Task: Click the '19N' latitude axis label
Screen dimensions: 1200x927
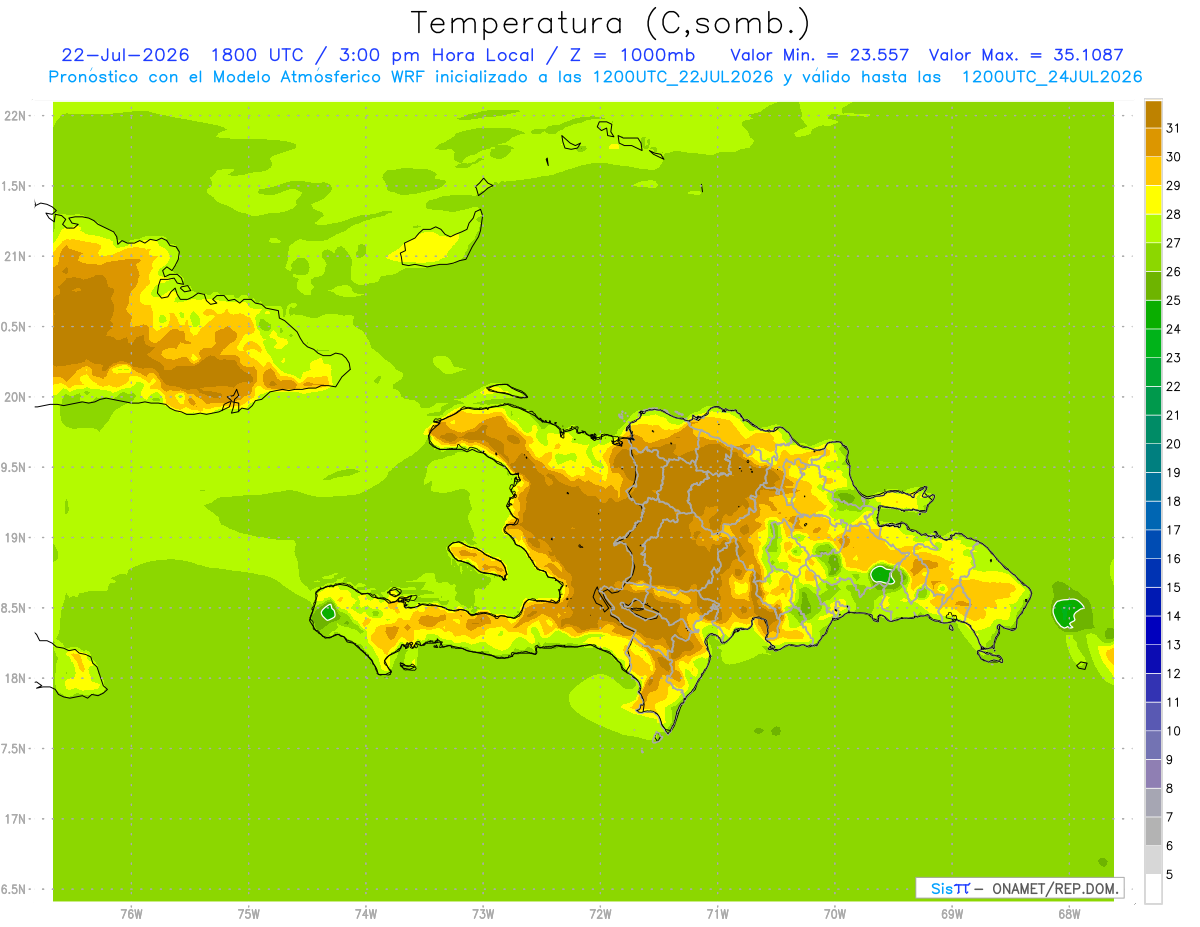Action: (x=15, y=538)
